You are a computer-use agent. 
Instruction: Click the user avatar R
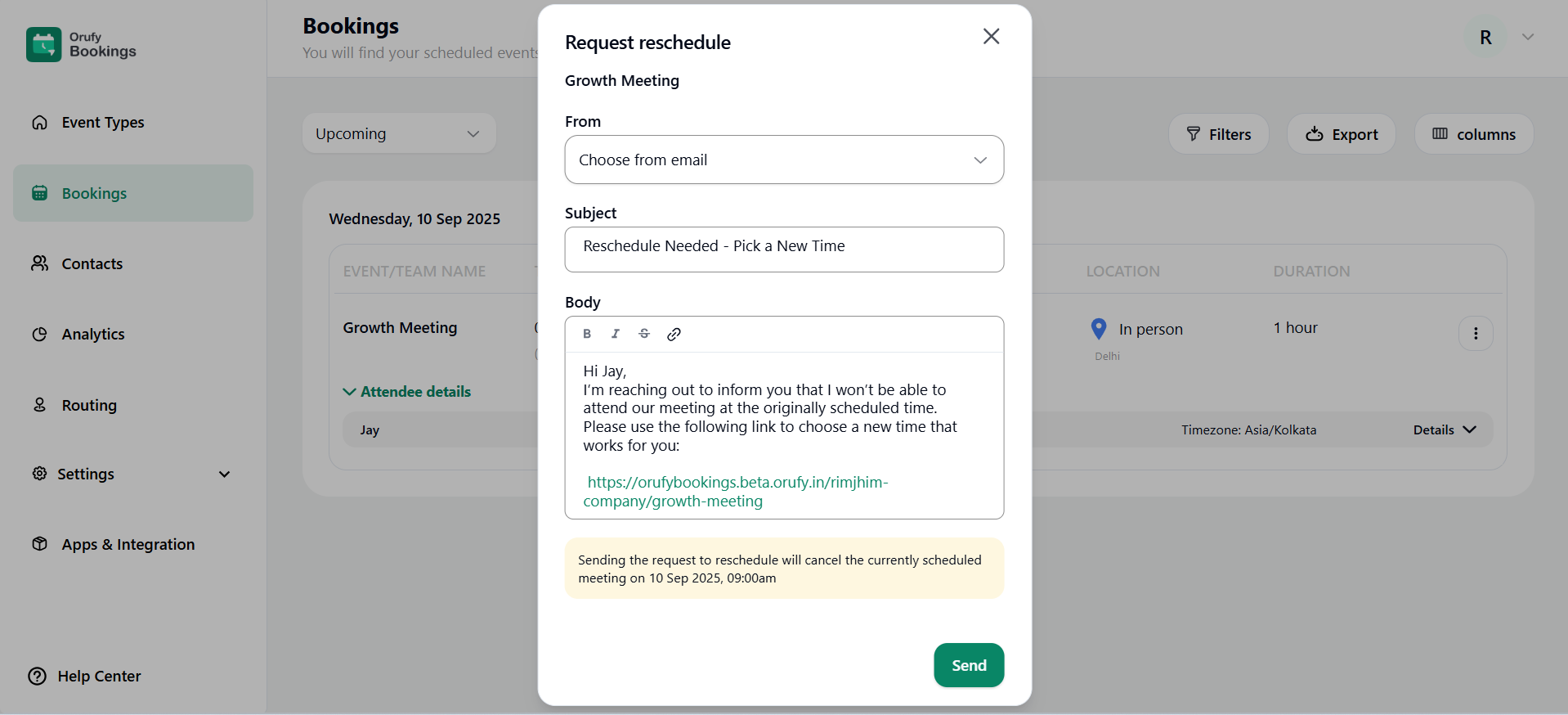[1485, 38]
